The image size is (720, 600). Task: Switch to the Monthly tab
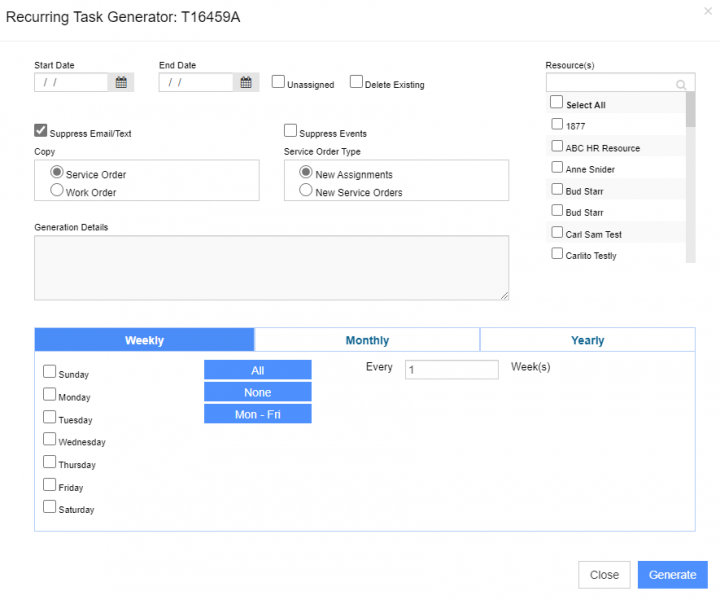click(367, 340)
